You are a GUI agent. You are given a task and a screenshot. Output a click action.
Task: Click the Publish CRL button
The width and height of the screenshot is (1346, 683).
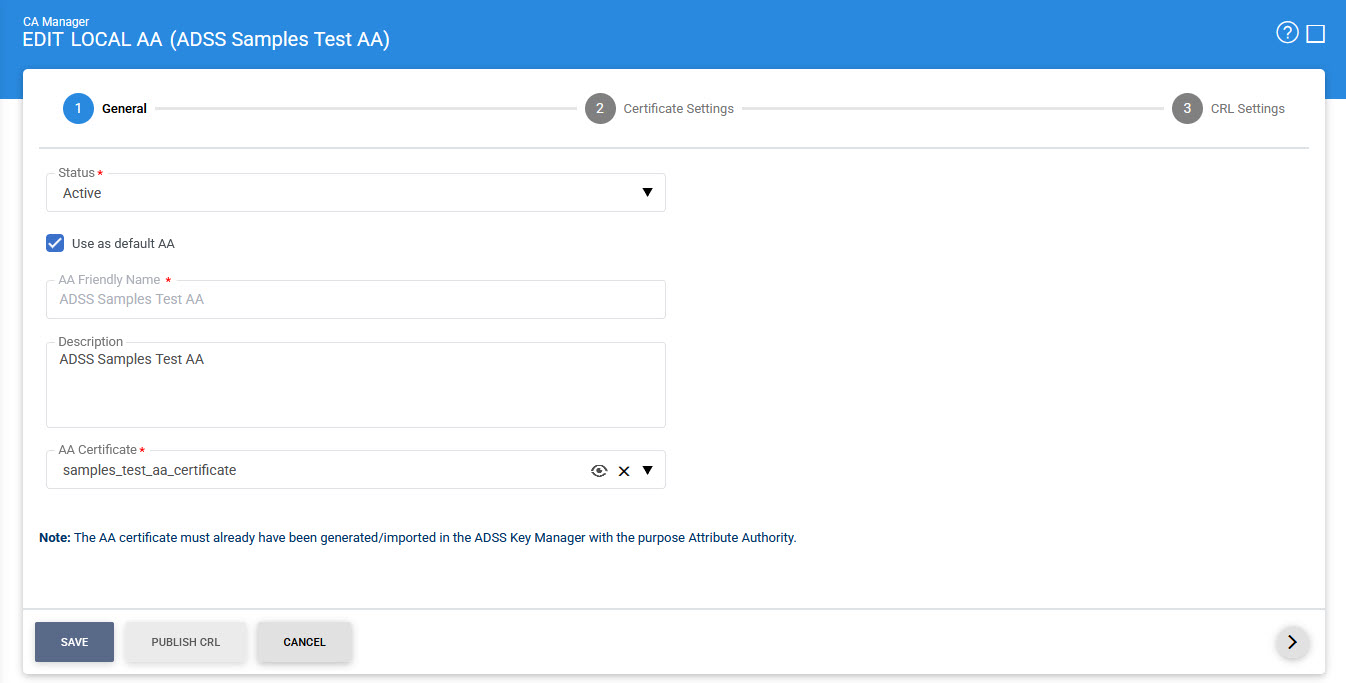[185, 642]
